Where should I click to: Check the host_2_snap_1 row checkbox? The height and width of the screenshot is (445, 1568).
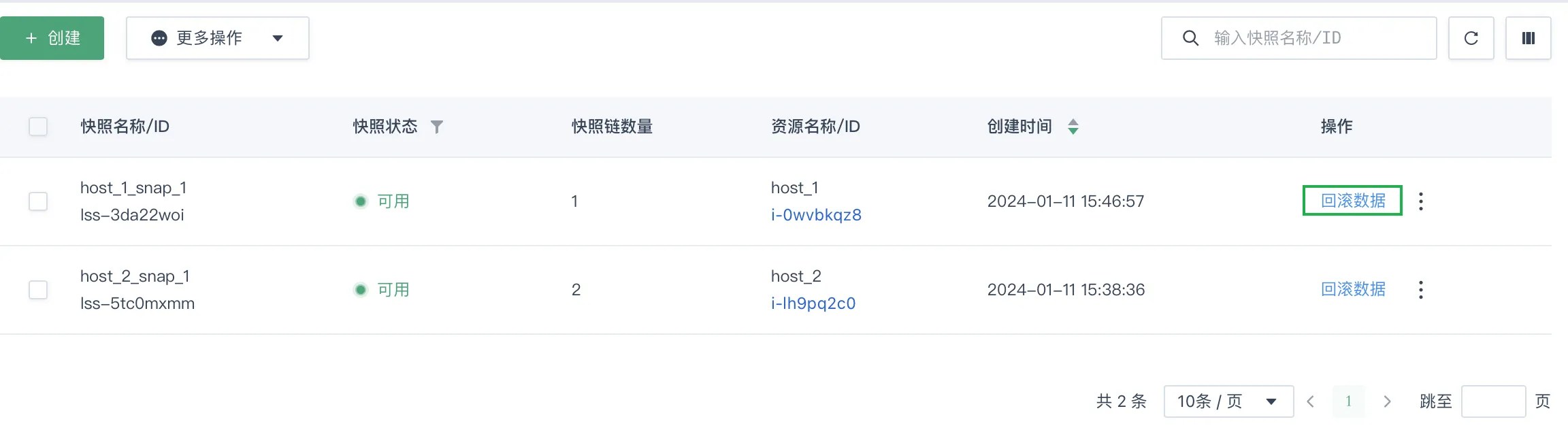(38, 290)
